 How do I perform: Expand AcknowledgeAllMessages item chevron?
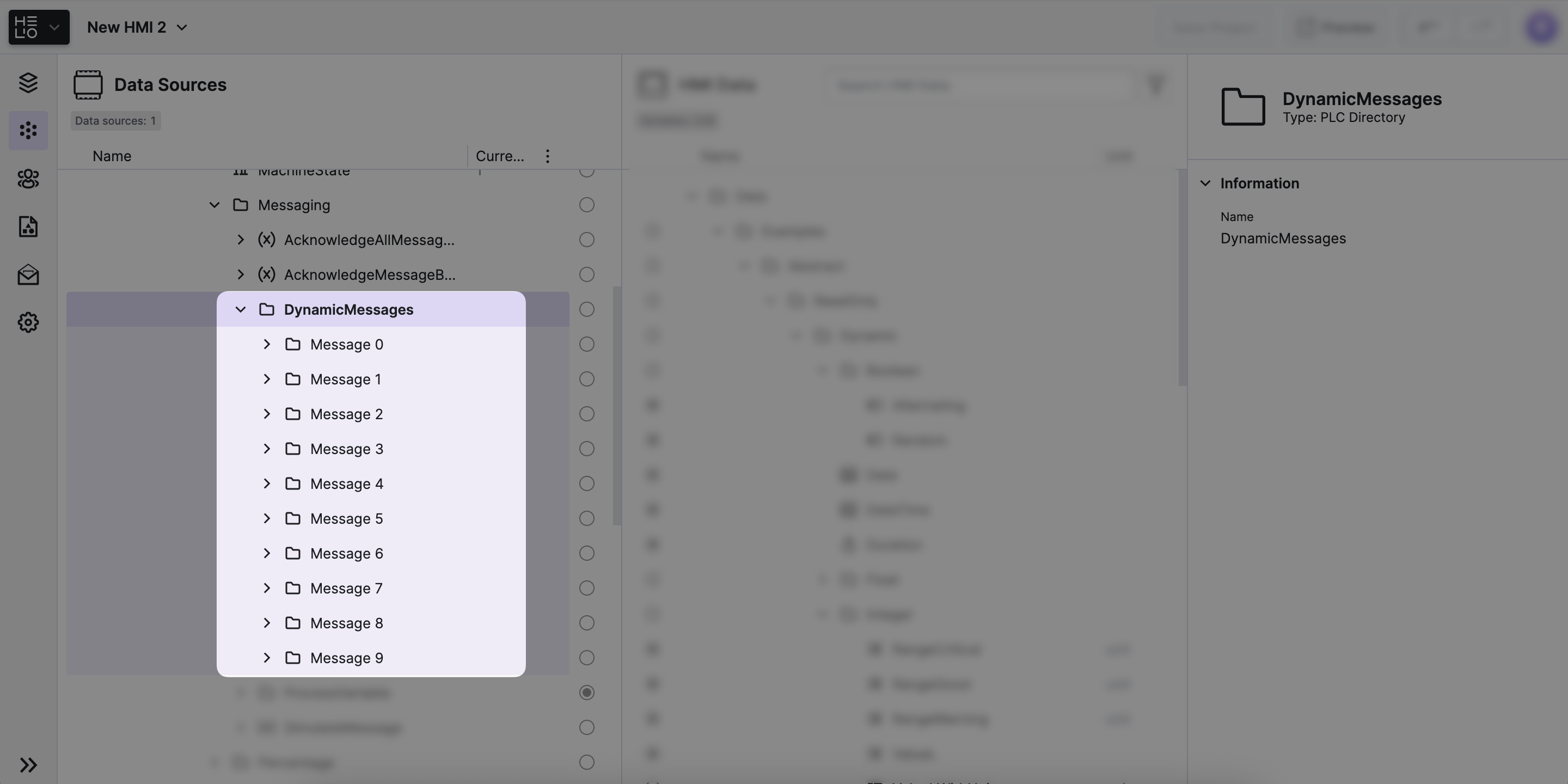(x=241, y=240)
